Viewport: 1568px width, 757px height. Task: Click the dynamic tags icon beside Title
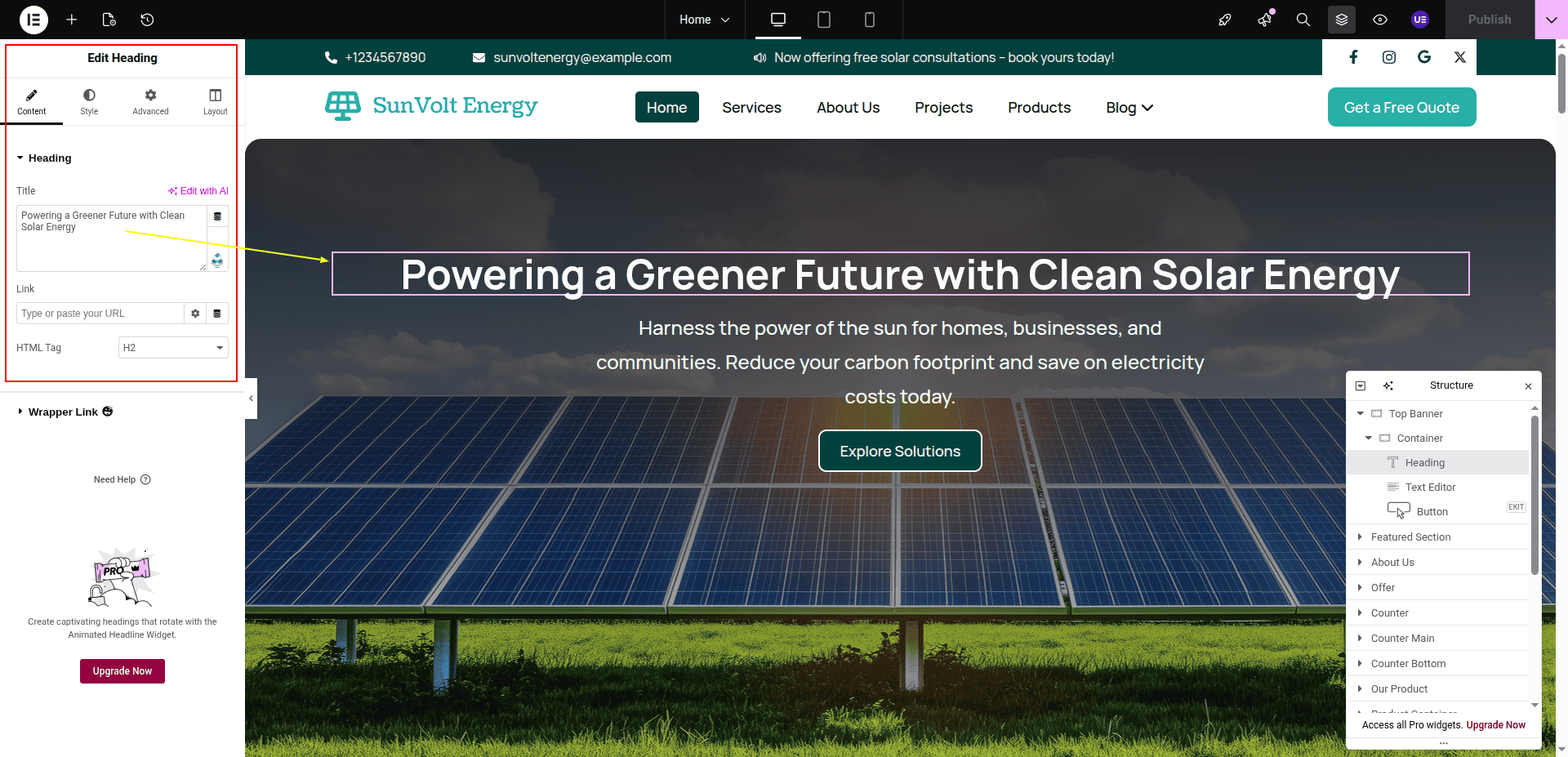pyautogui.click(x=217, y=216)
